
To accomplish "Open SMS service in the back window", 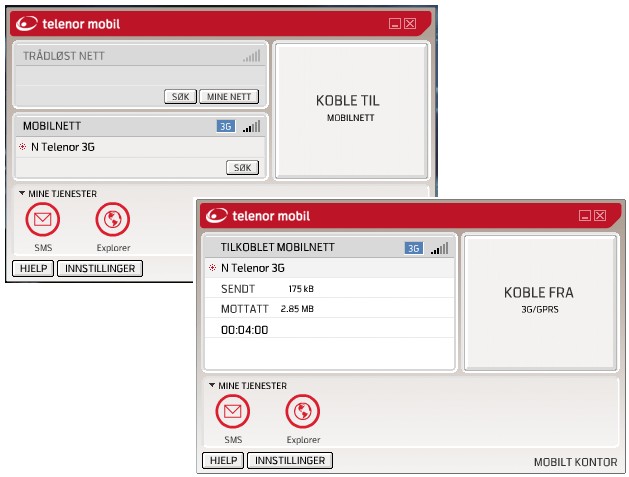I will 43,219.
